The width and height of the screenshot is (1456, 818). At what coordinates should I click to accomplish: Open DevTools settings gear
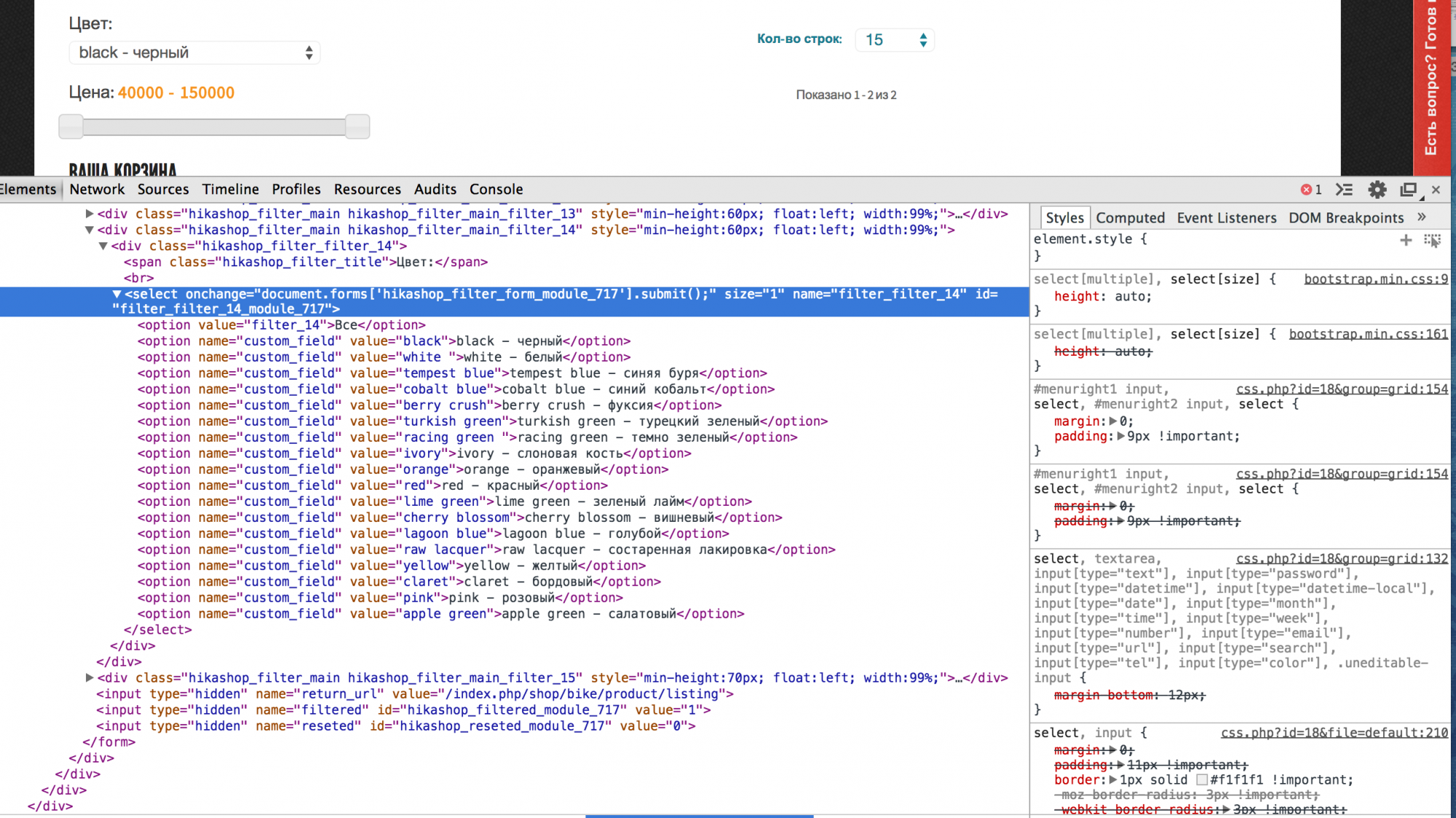1377,190
